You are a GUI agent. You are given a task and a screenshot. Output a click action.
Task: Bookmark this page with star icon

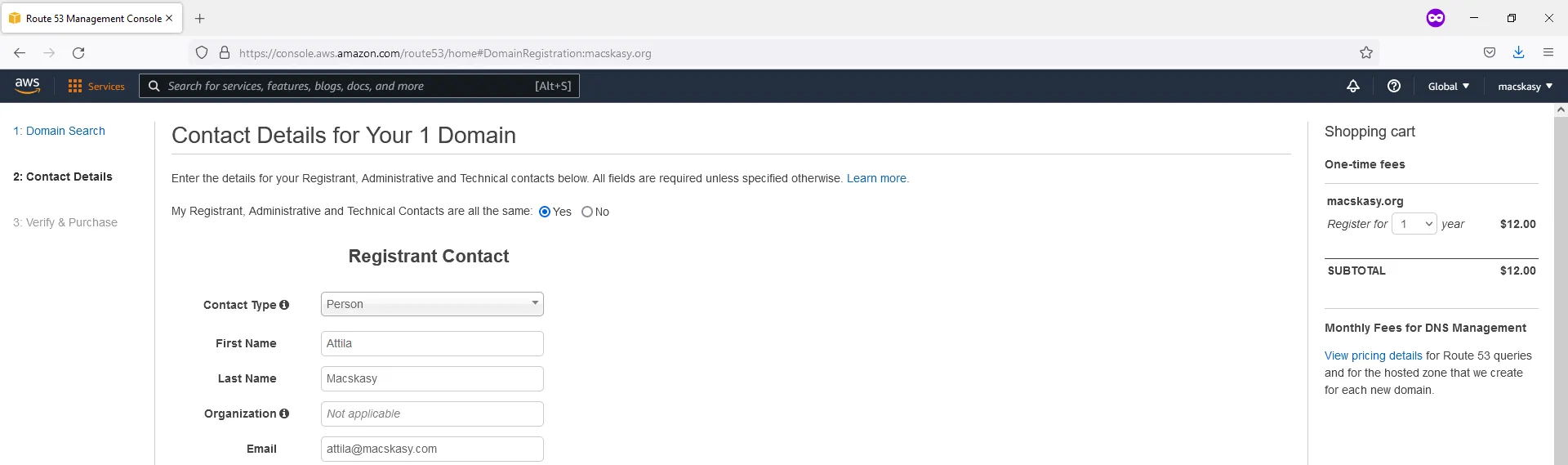(1366, 53)
